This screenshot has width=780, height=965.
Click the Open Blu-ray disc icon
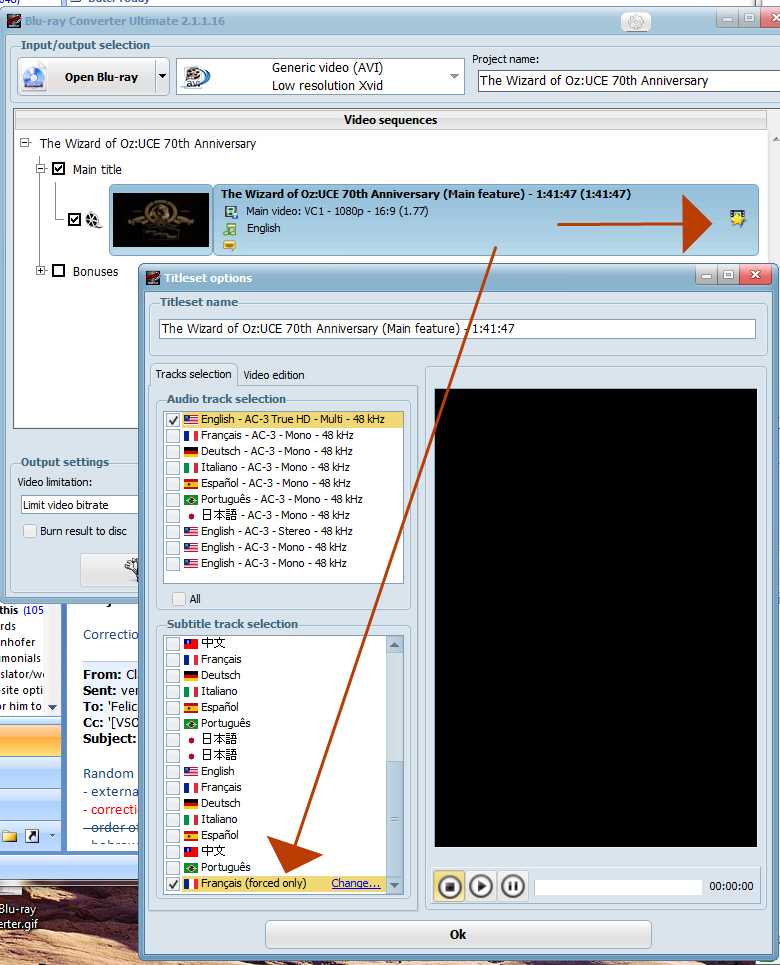(34, 77)
